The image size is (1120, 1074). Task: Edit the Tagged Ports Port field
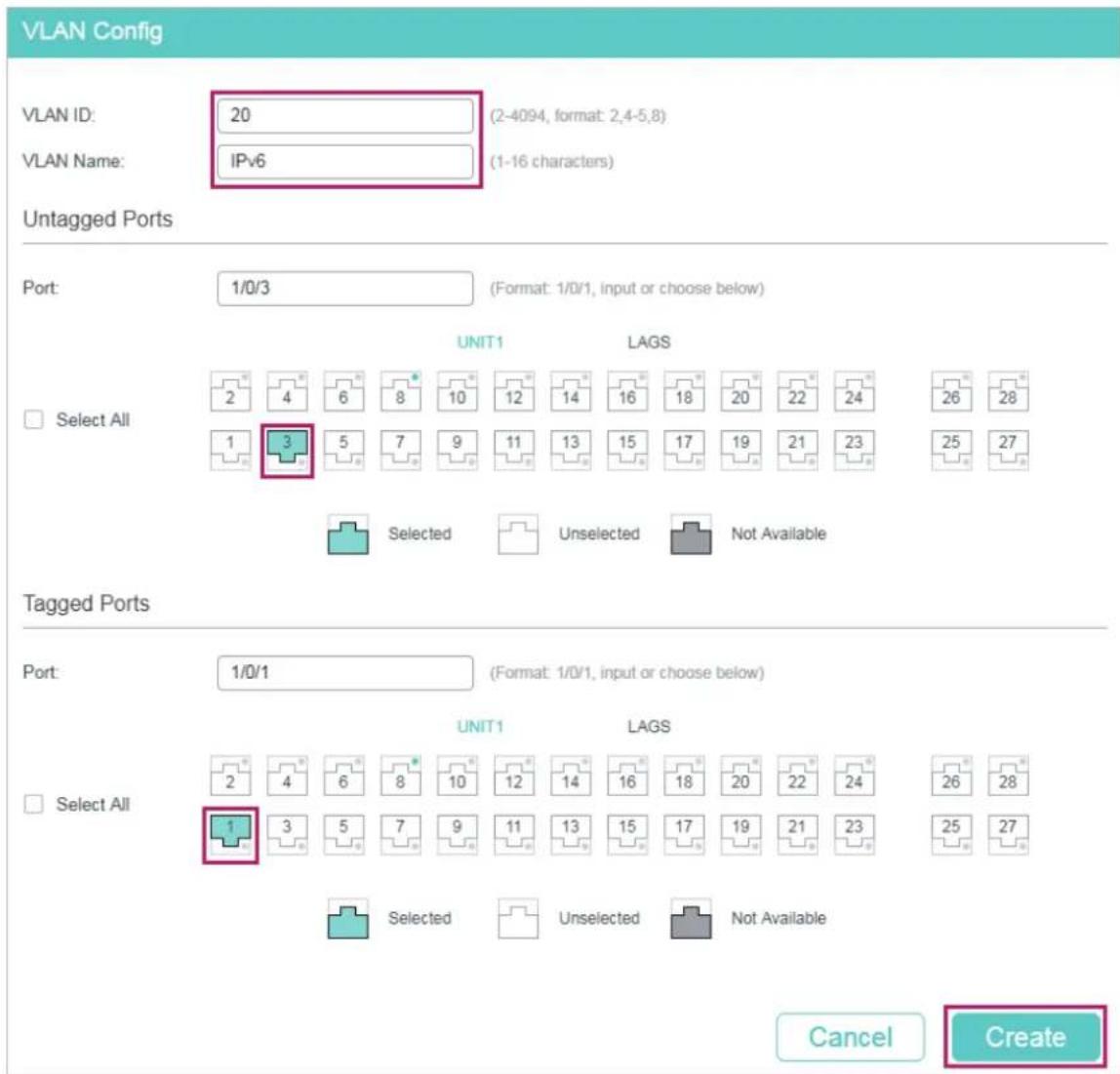tap(345, 673)
